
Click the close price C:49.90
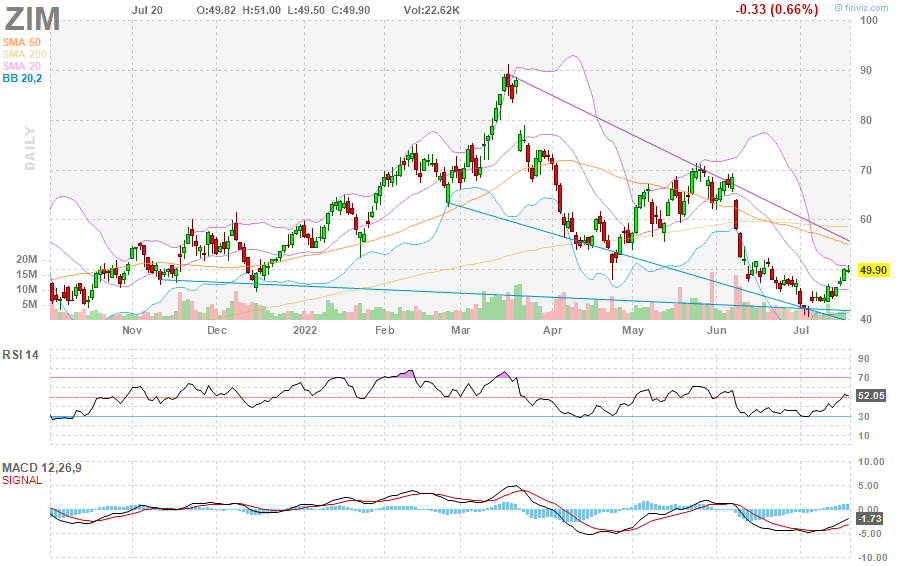click(x=350, y=10)
